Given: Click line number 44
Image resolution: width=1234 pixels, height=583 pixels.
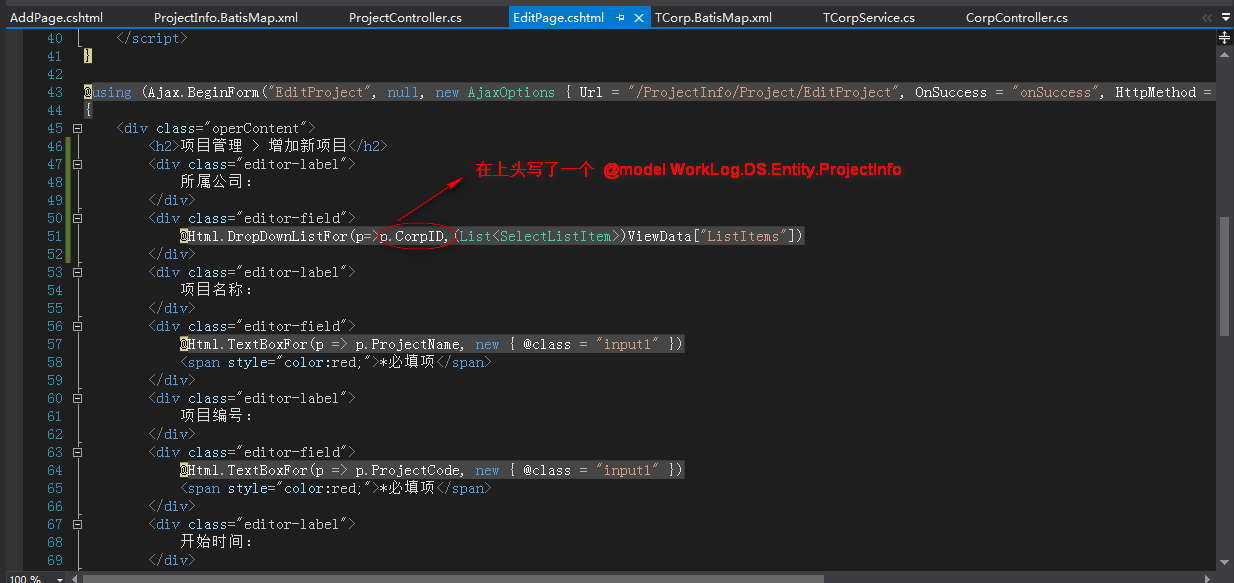Looking at the screenshot, I should coord(54,110).
